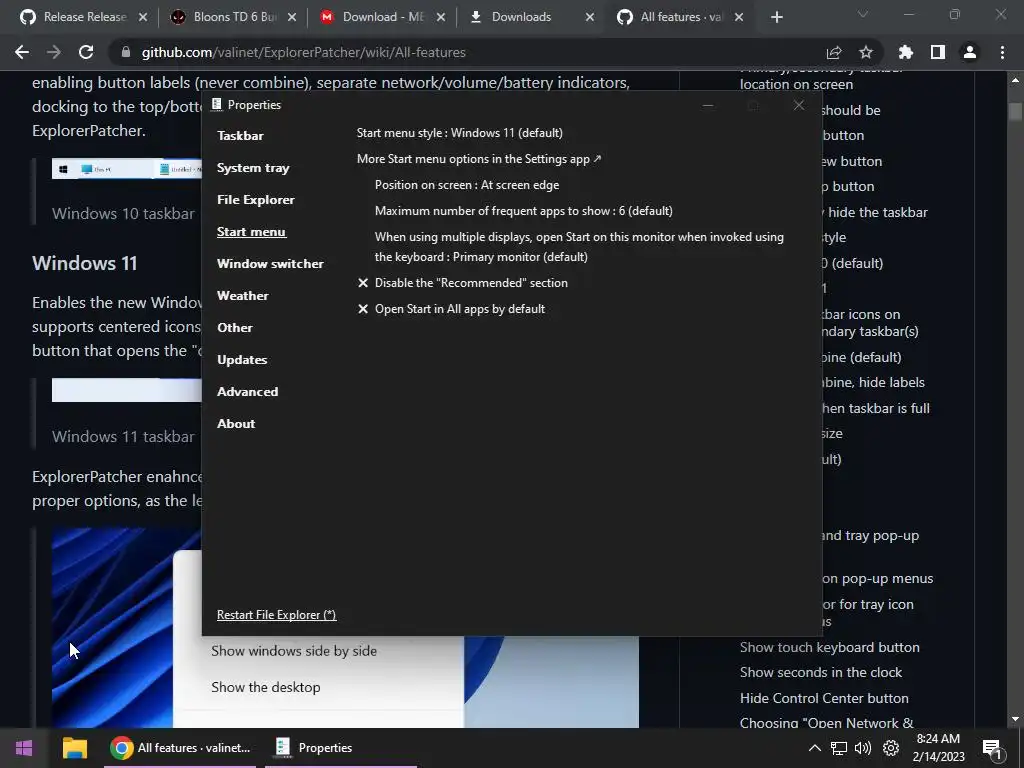The height and width of the screenshot is (768, 1024).
Task: Open Show touch keyboard button wiki link
Action: [x=829, y=647]
